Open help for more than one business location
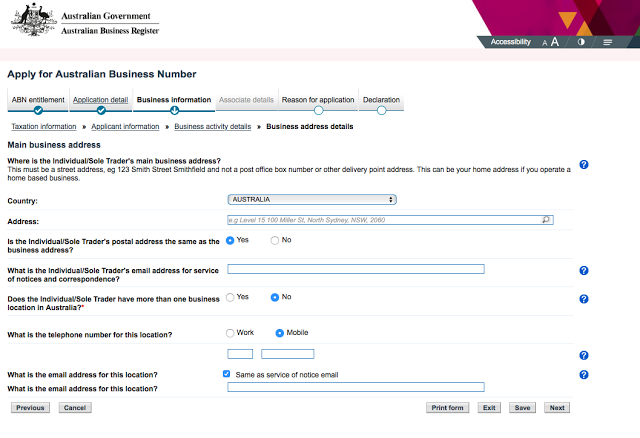The image size is (640, 438). tap(584, 299)
